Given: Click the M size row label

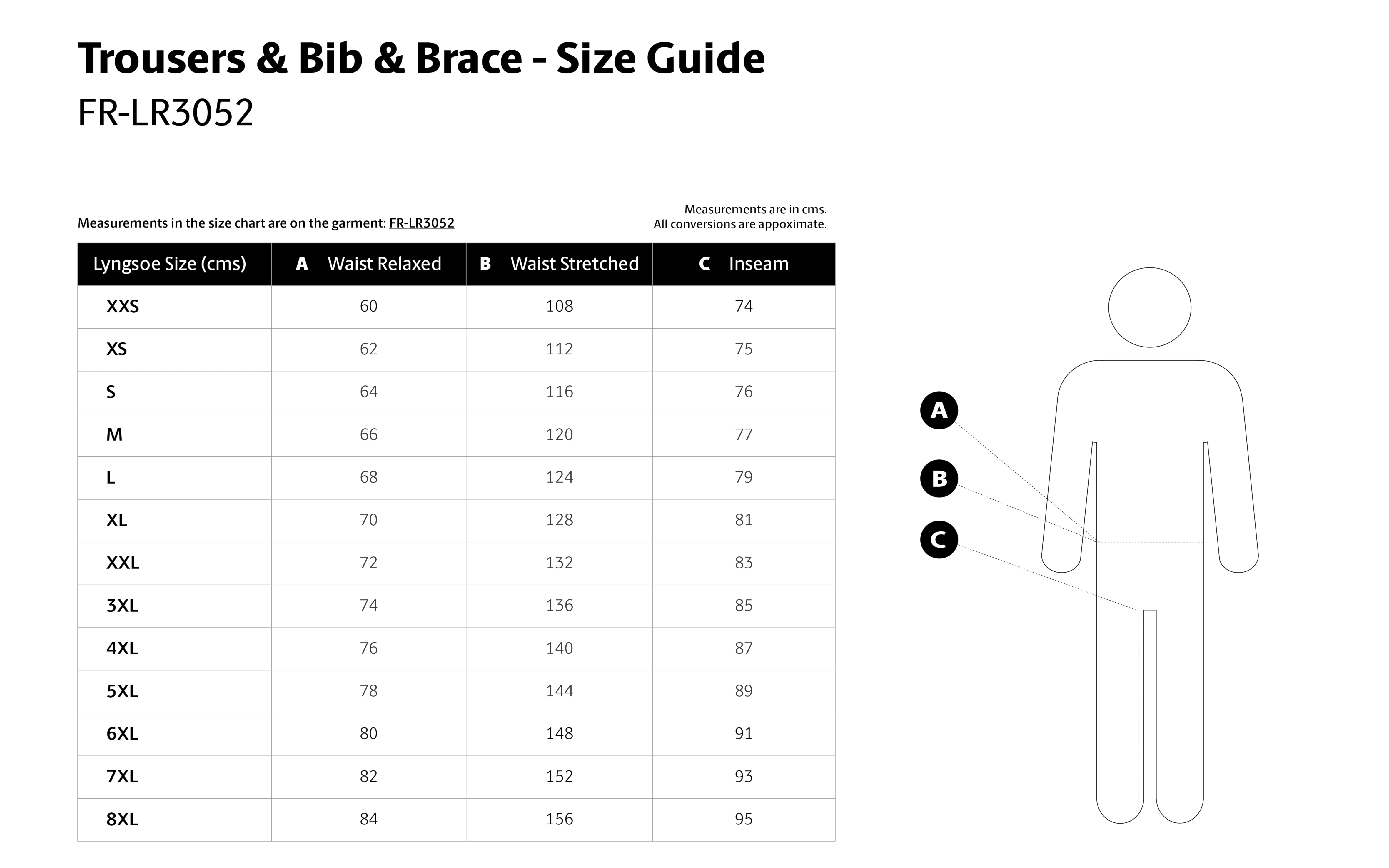Looking at the screenshot, I should tap(114, 434).
